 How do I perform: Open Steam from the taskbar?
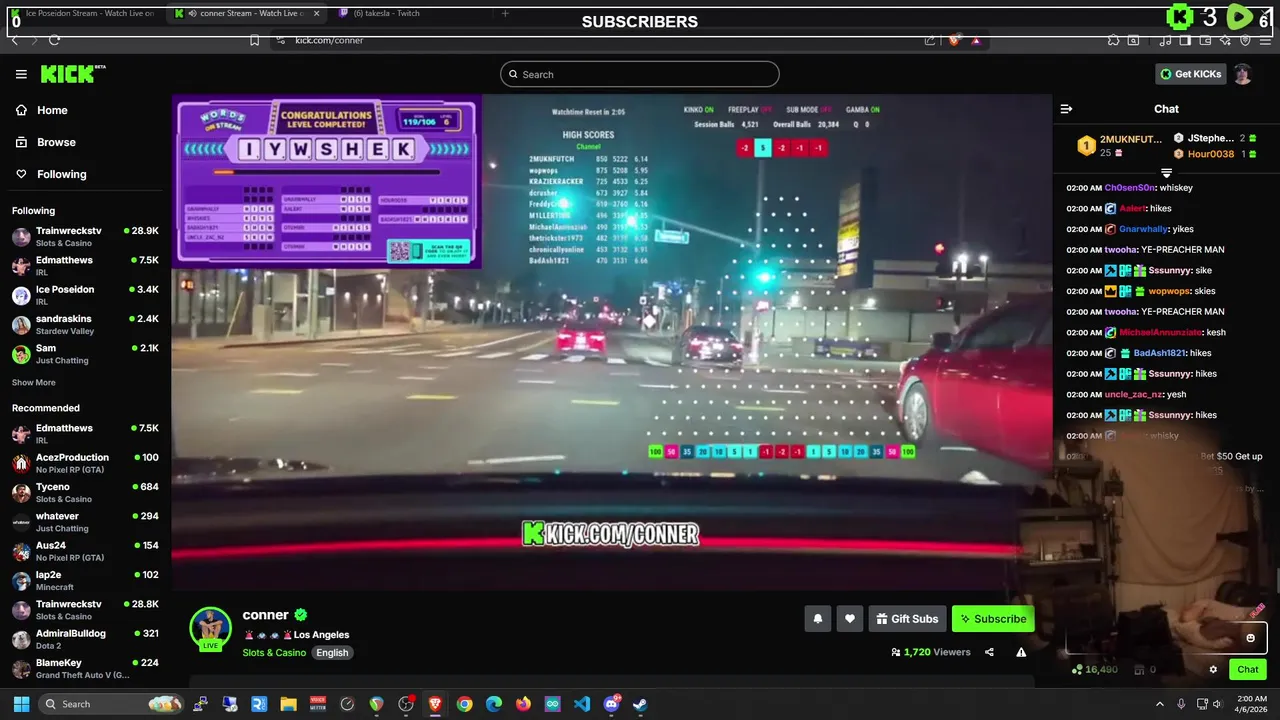tap(640, 704)
